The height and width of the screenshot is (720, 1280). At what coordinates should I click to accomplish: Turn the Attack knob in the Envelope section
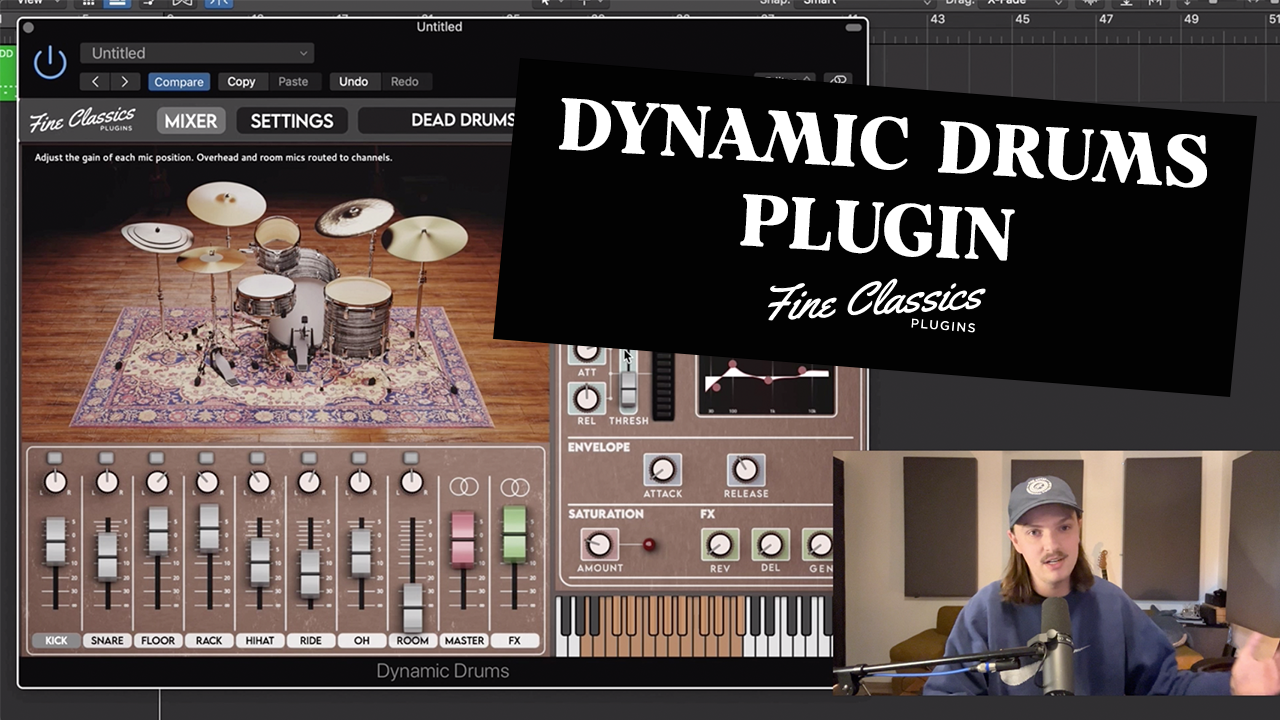[x=661, y=471]
